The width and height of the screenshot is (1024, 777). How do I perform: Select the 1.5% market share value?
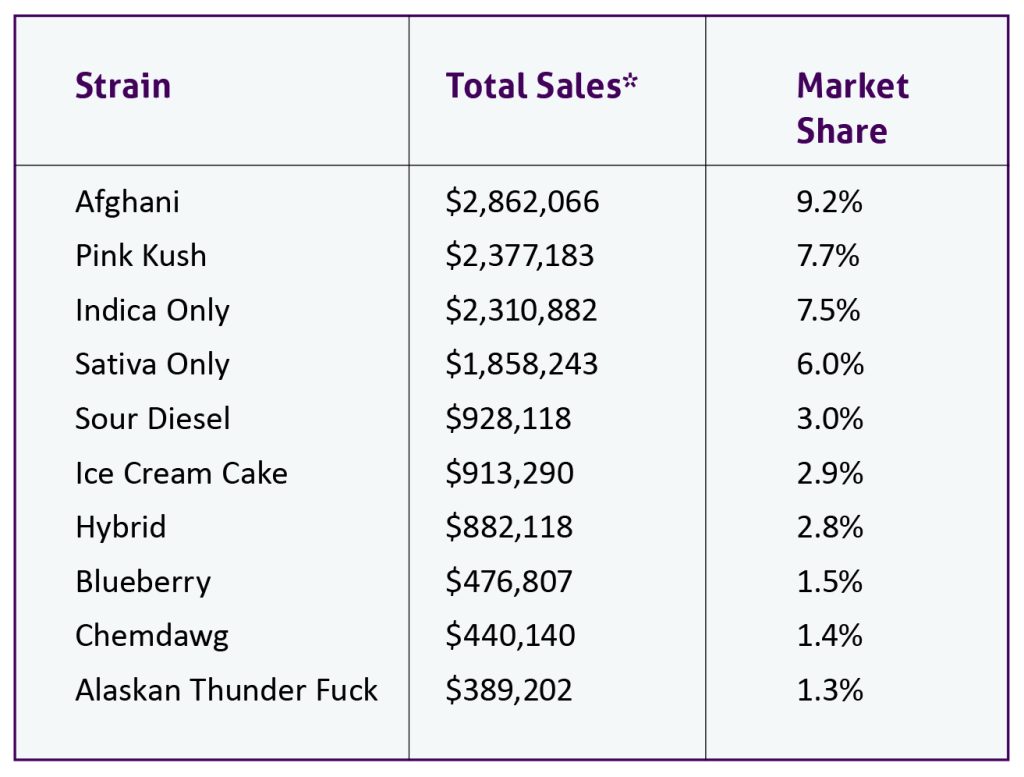pos(829,581)
